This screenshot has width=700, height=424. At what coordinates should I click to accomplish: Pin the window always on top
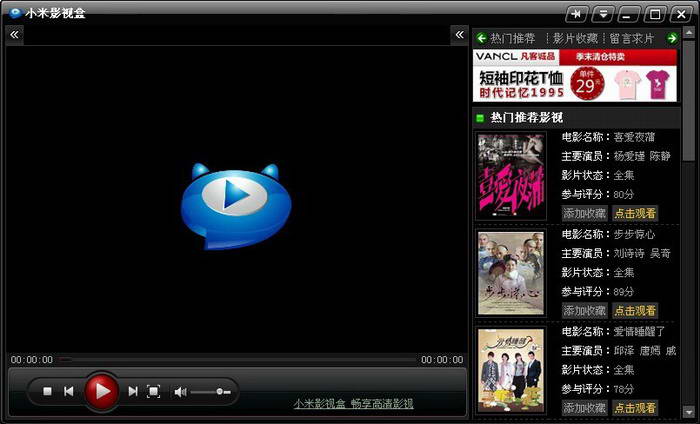(576, 14)
